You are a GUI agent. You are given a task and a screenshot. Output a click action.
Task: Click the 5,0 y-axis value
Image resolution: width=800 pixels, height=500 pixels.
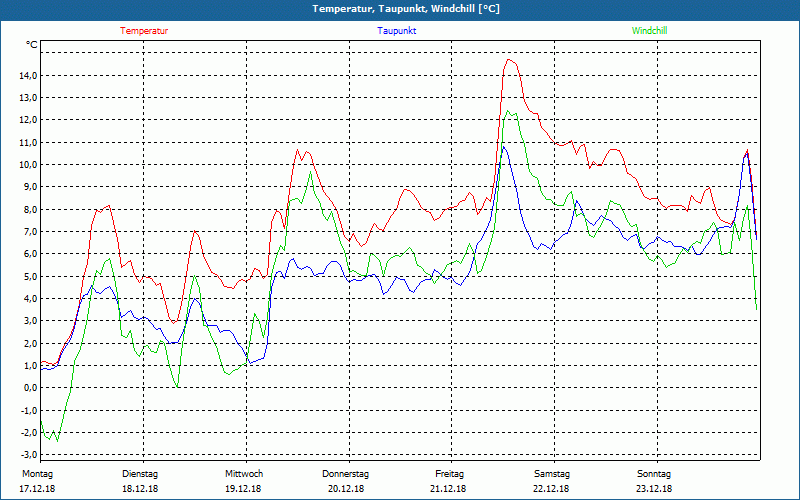(31, 276)
